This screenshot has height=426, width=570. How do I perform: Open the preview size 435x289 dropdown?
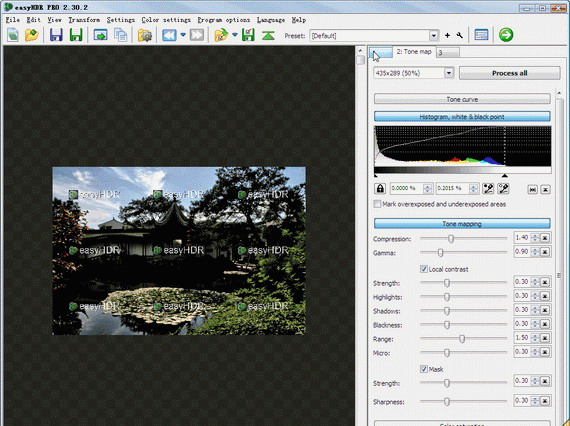(x=449, y=73)
